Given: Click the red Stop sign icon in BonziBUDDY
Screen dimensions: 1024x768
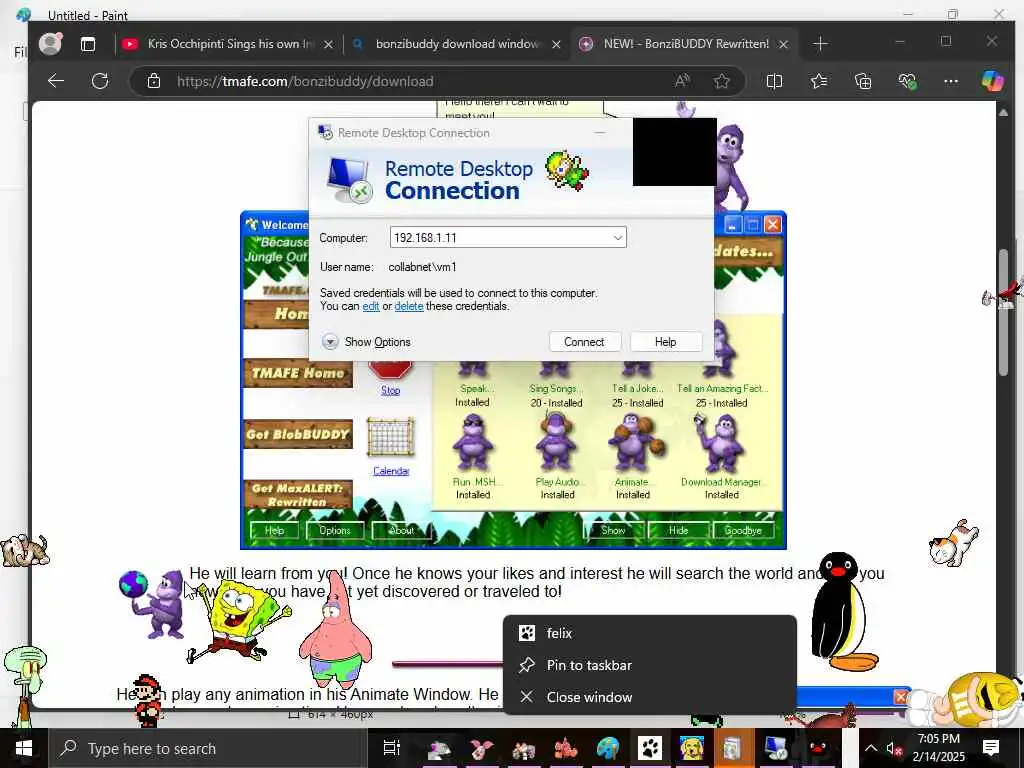Looking at the screenshot, I should point(391,368).
